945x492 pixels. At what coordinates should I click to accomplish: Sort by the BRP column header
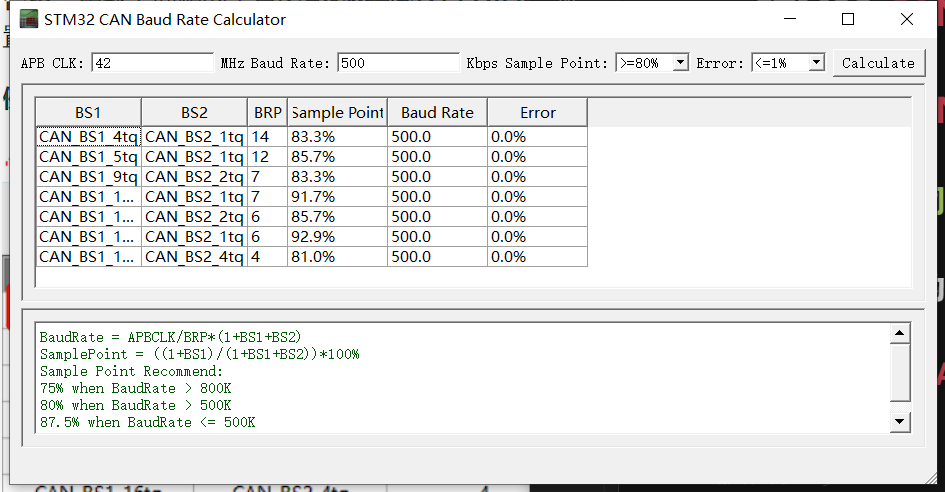268,113
